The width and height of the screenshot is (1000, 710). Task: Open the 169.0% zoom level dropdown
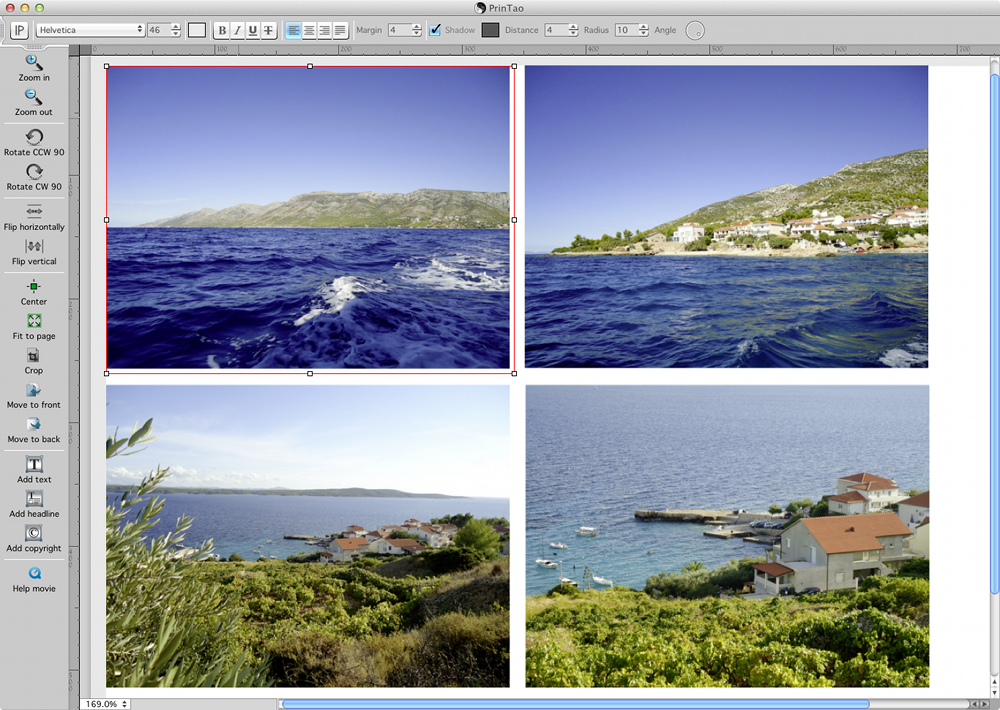pyautogui.click(x=105, y=704)
